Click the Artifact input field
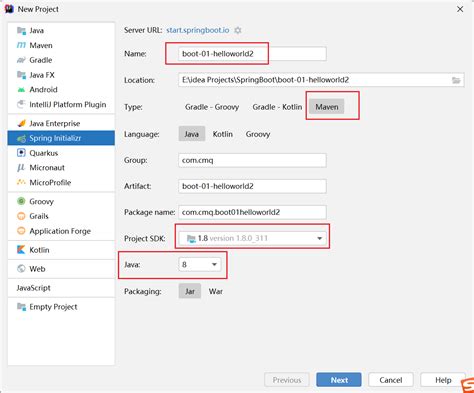Image resolution: width=474 pixels, height=393 pixels. (252, 186)
